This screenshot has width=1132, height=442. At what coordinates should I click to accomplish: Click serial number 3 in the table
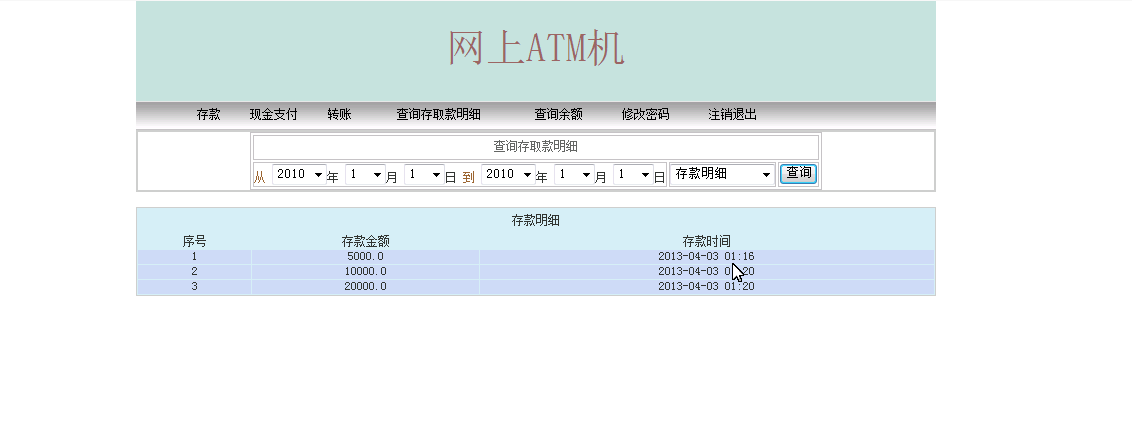pyautogui.click(x=194, y=287)
